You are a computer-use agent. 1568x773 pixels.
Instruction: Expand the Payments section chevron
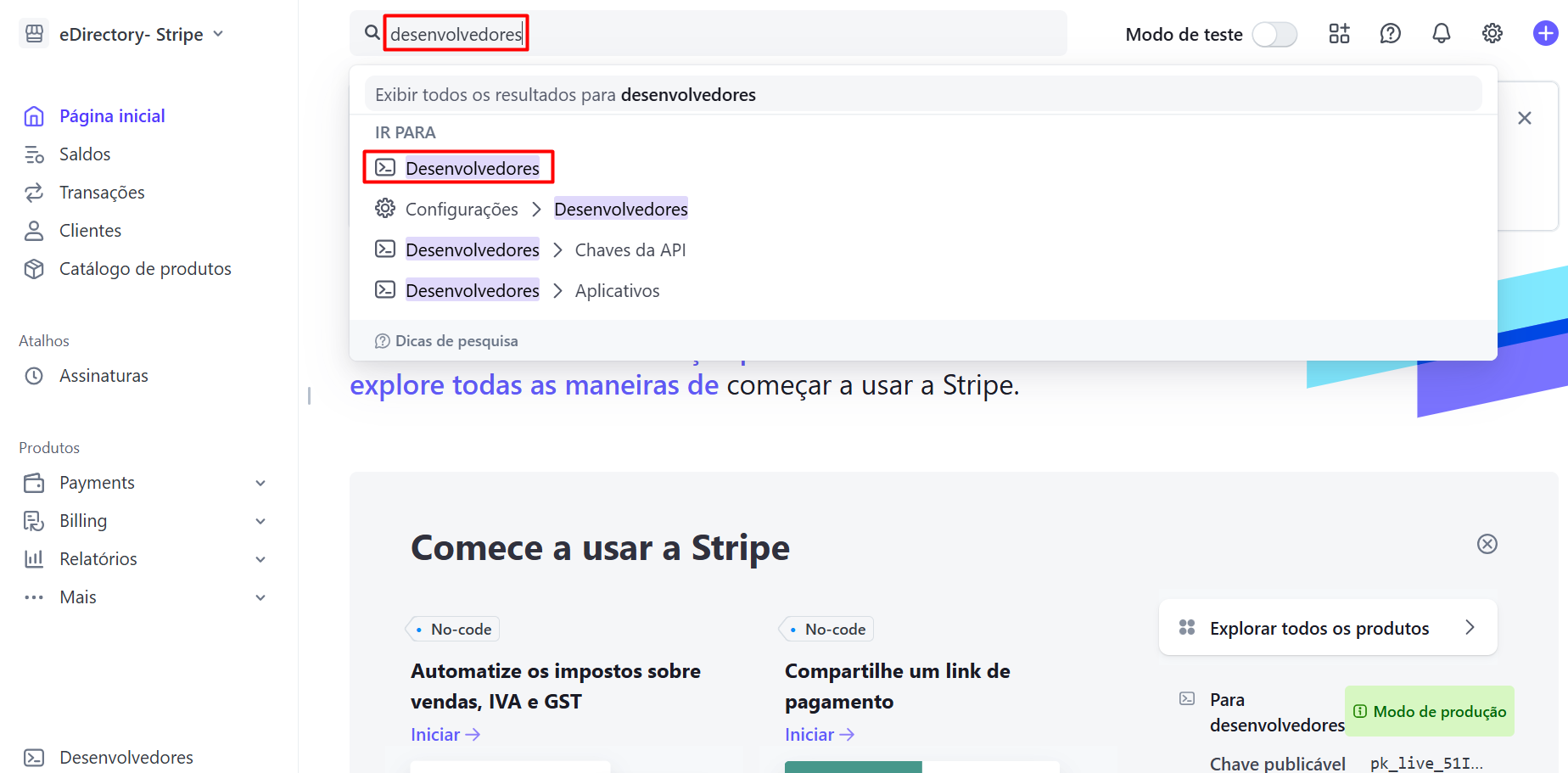click(x=260, y=483)
